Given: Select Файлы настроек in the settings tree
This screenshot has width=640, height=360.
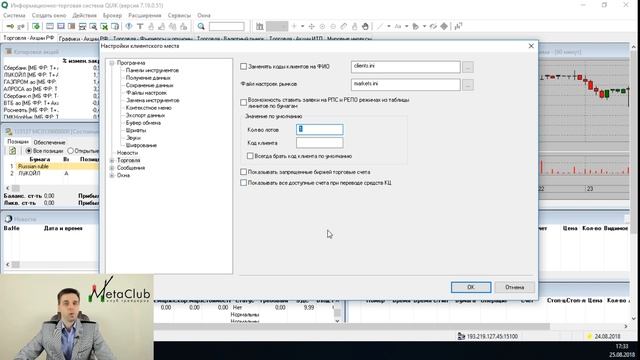Looking at the screenshot, I should 146,93.
